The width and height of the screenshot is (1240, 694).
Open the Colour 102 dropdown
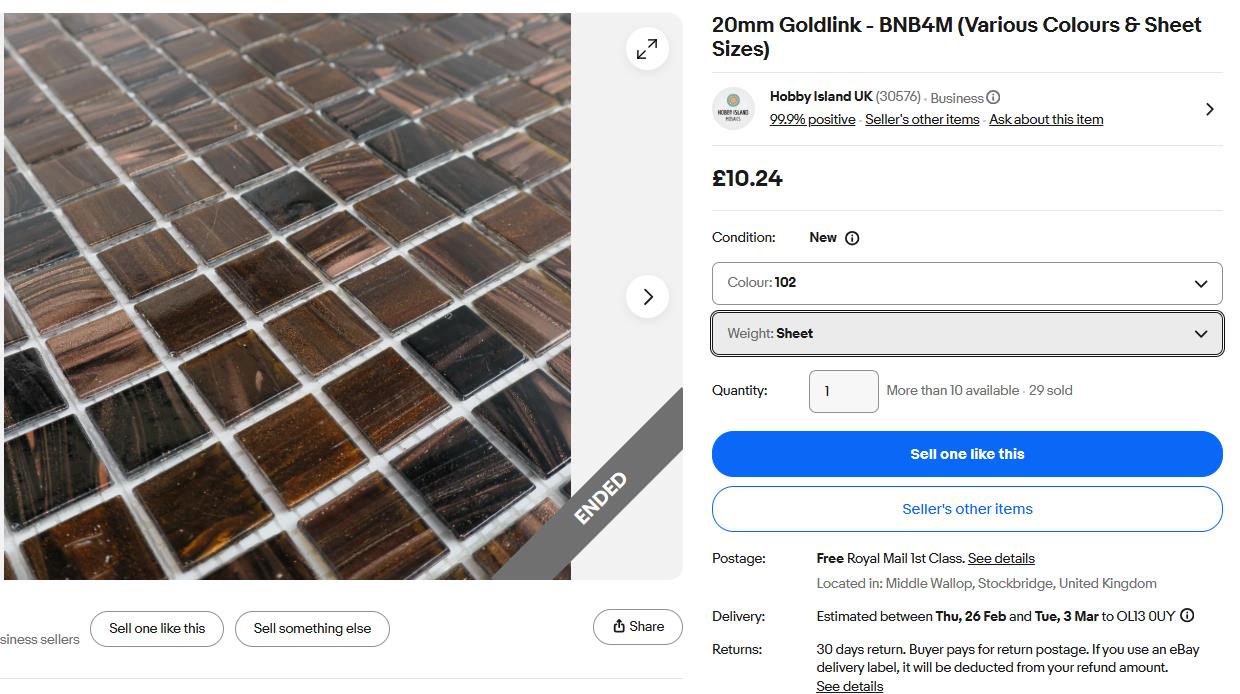click(966, 283)
